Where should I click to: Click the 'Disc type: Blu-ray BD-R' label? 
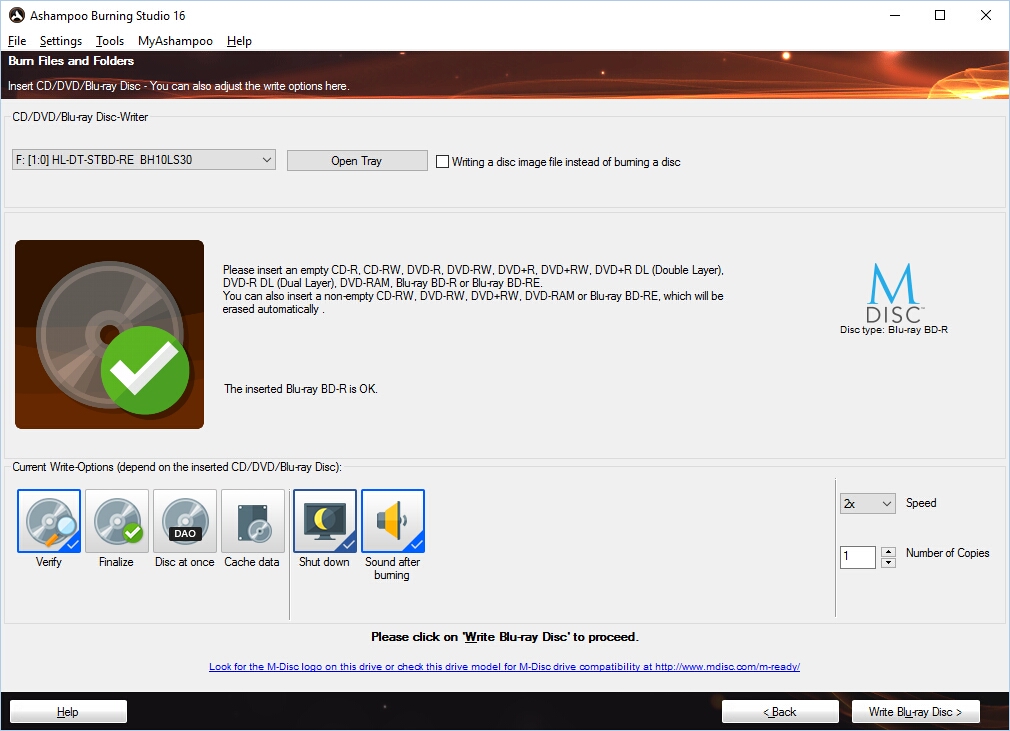pos(894,330)
